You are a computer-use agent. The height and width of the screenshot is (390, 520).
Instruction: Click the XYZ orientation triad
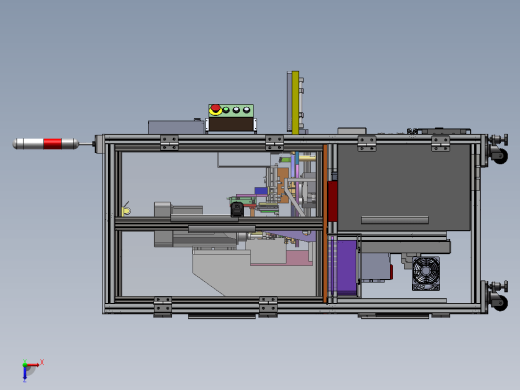[x=32, y=369]
